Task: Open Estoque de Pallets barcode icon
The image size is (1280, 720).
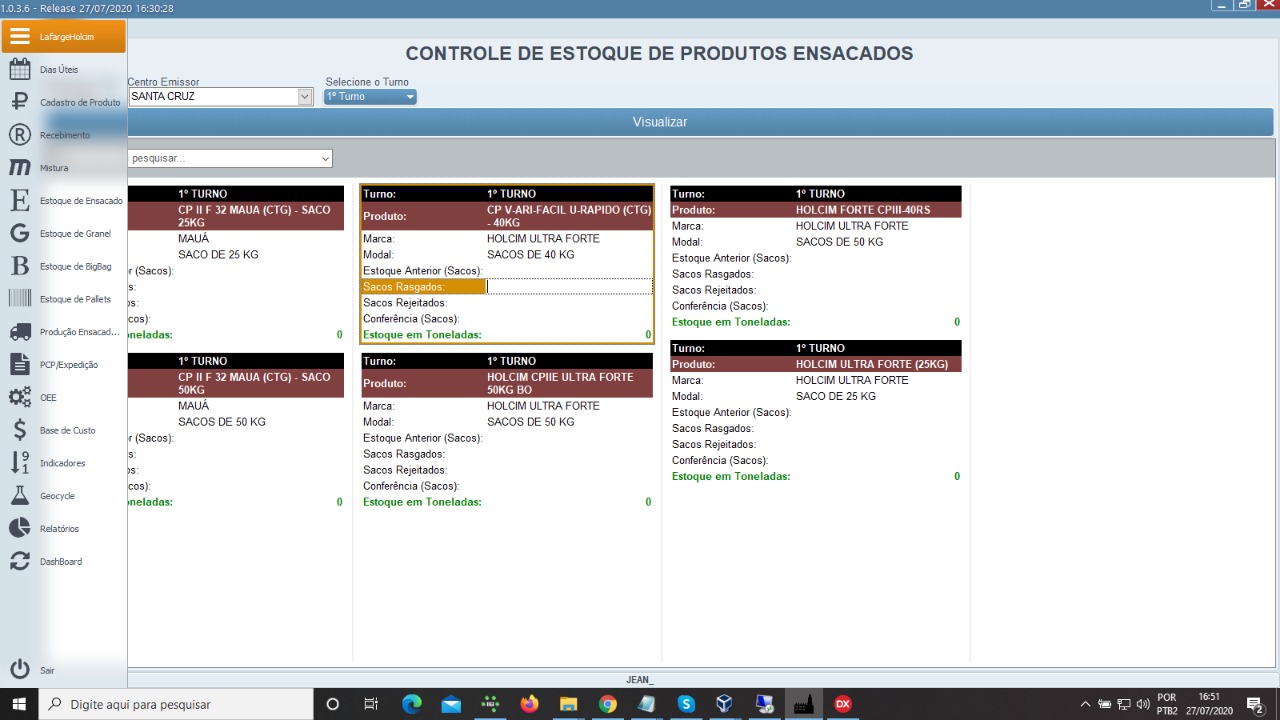Action: 20,299
